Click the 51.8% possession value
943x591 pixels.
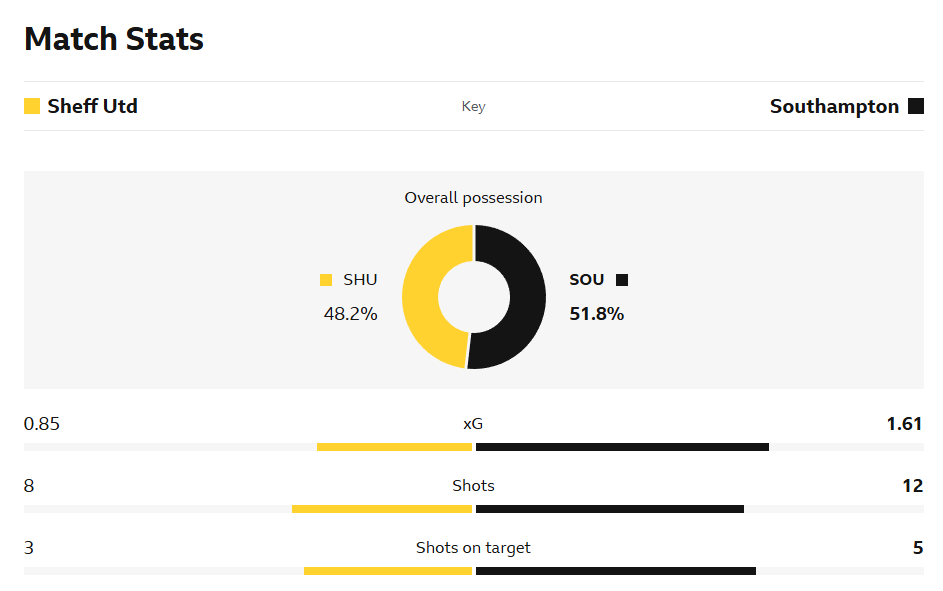(597, 314)
